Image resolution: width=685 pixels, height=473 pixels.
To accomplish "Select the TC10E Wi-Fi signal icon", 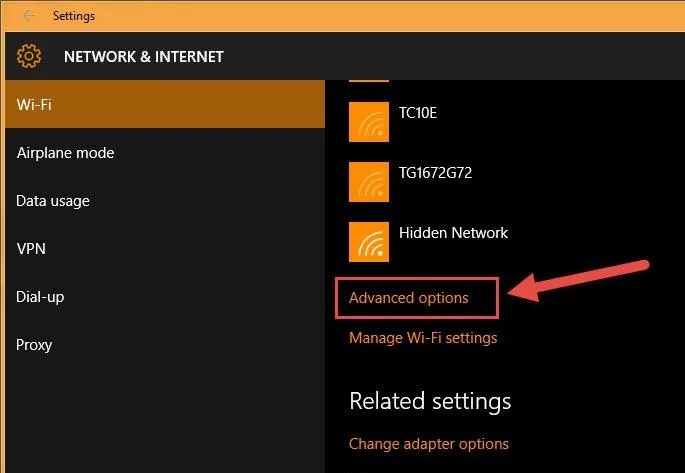I will pyautogui.click(x=369, y=122).
